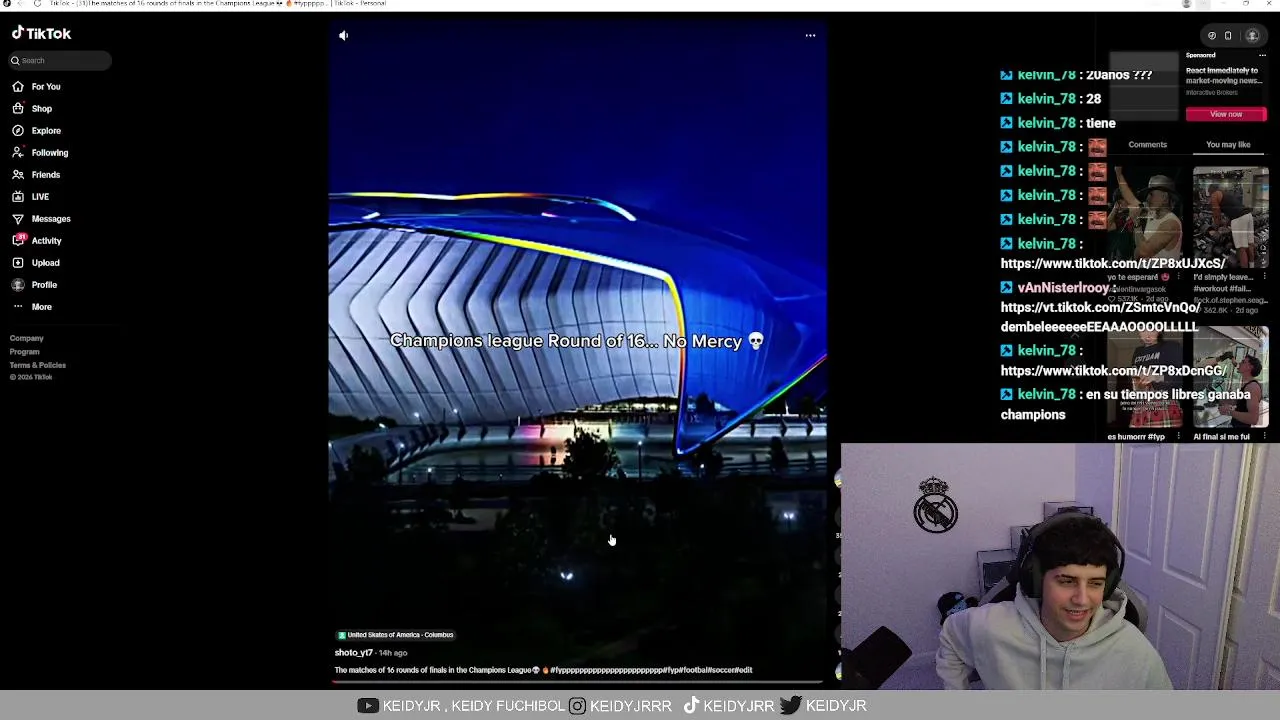
Task: Open the Activity notifications icon
Action: 18,241
